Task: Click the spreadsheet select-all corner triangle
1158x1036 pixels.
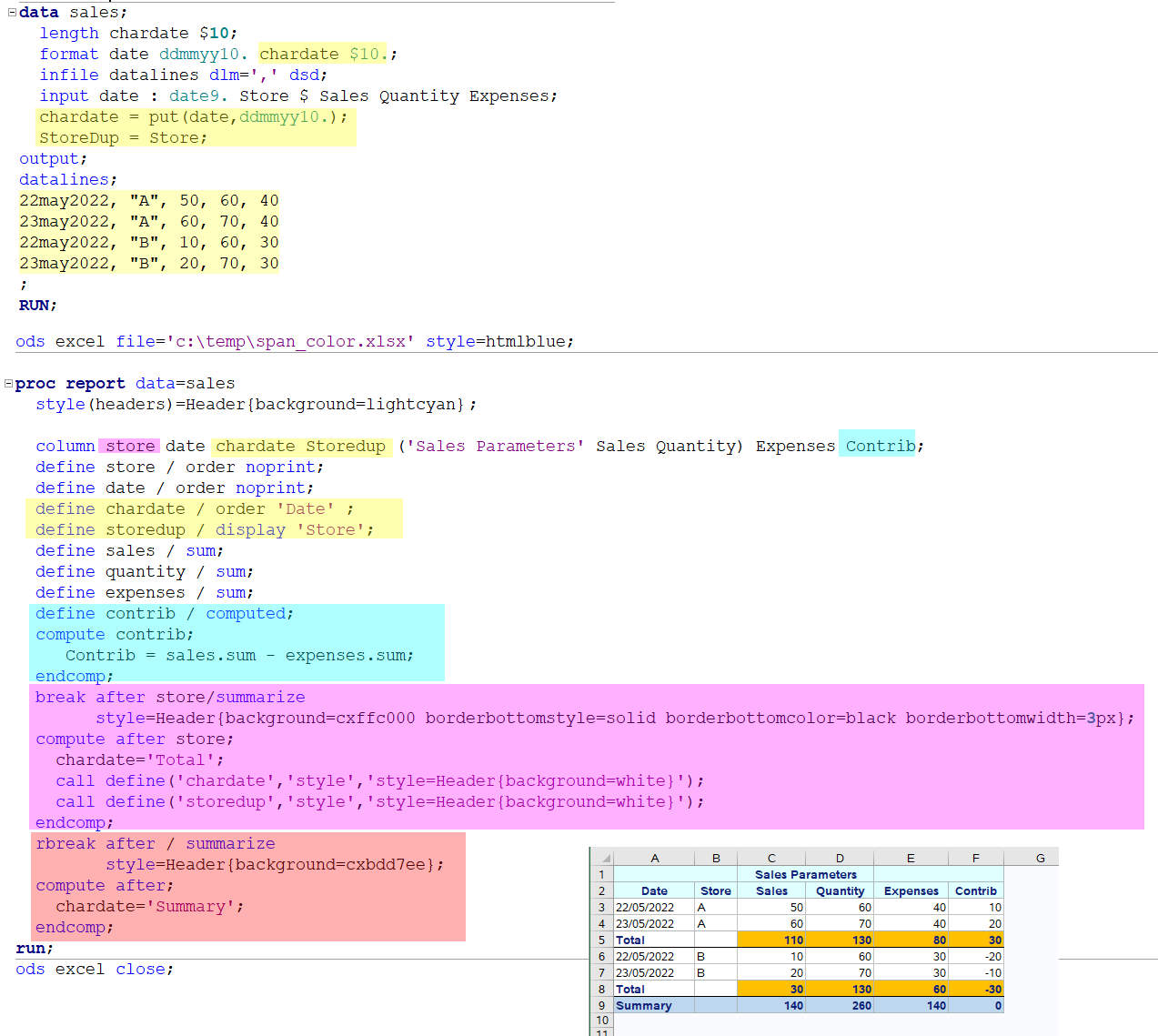Action: 605,858
